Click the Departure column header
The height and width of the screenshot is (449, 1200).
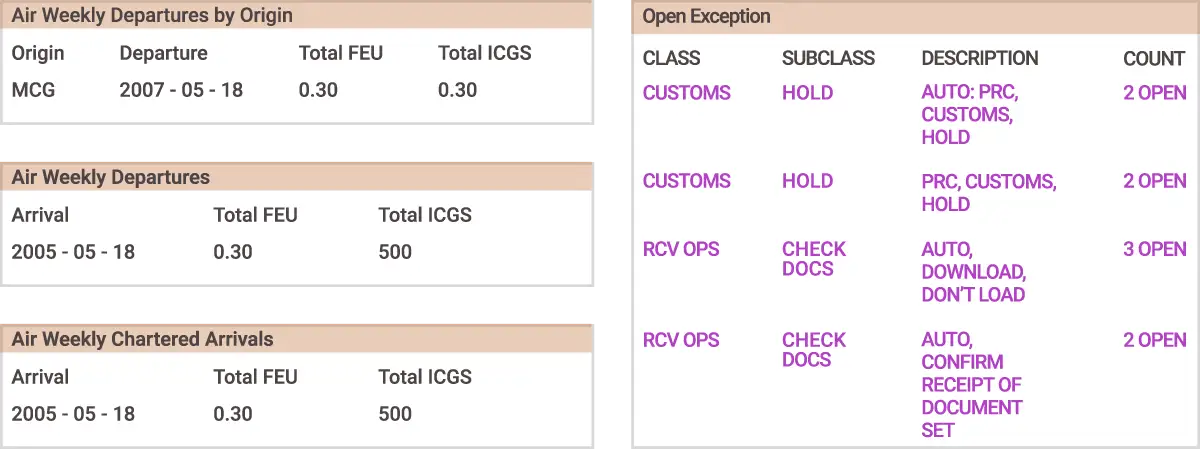[163, 53]
